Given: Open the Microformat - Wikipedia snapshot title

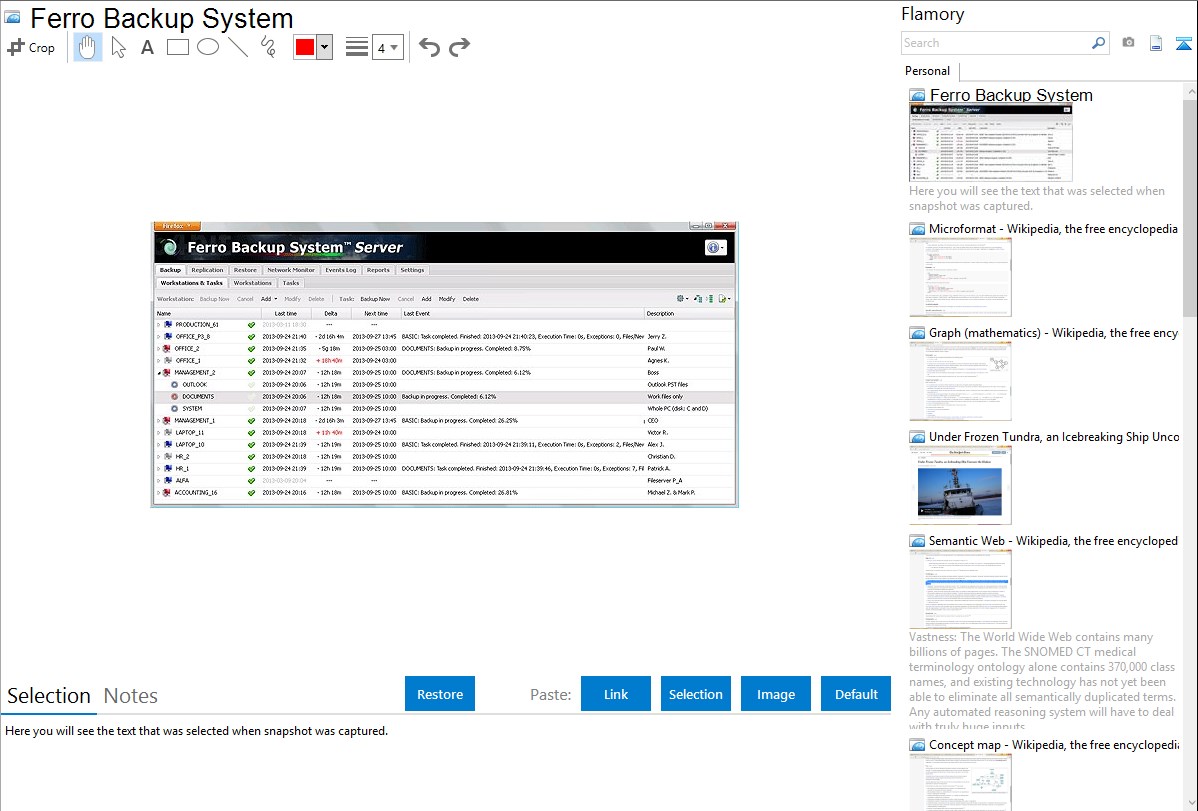Looking at the screenshot, I should click(x=1053, y=229).
